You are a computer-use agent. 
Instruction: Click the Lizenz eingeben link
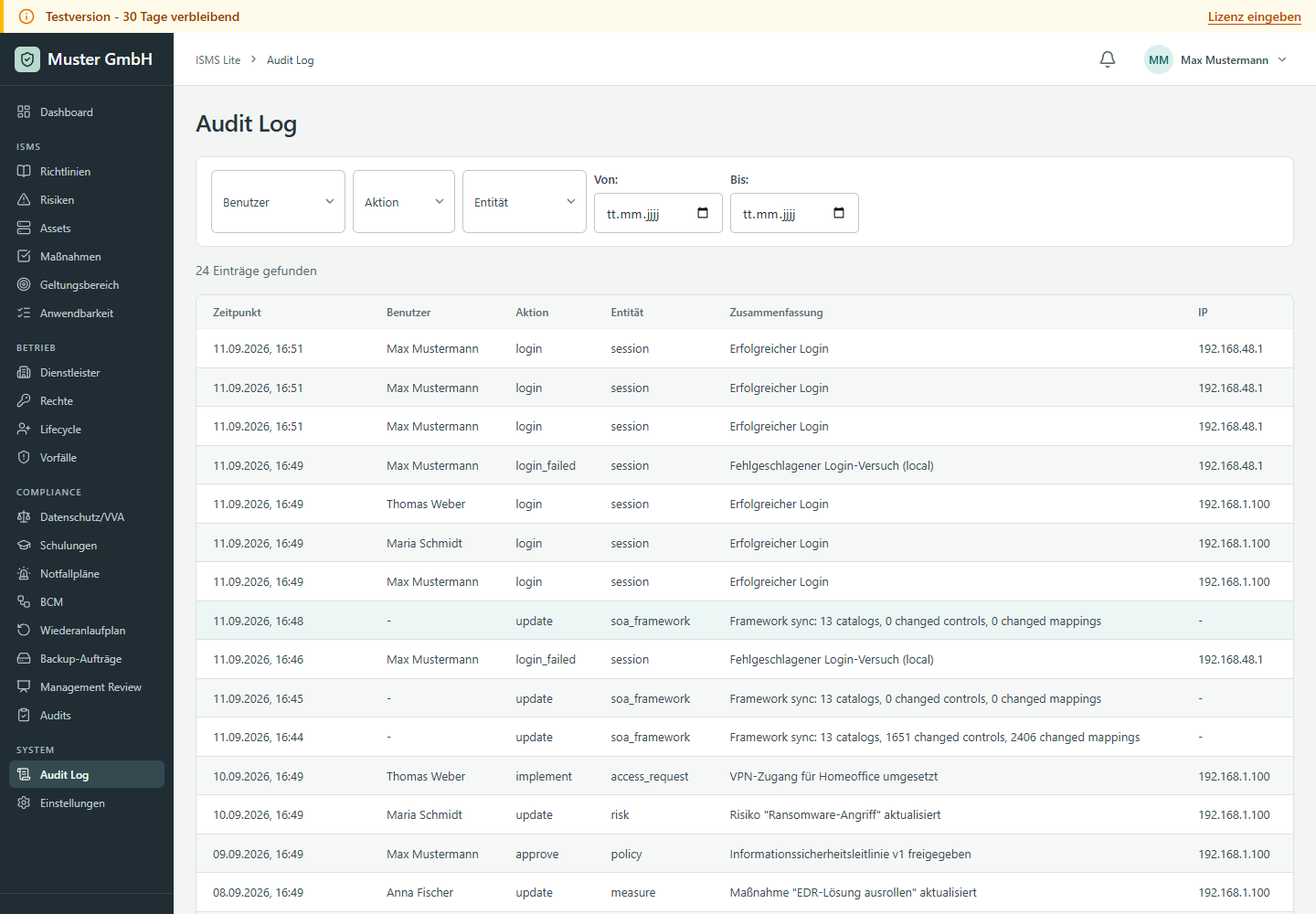click(1254, 16)
